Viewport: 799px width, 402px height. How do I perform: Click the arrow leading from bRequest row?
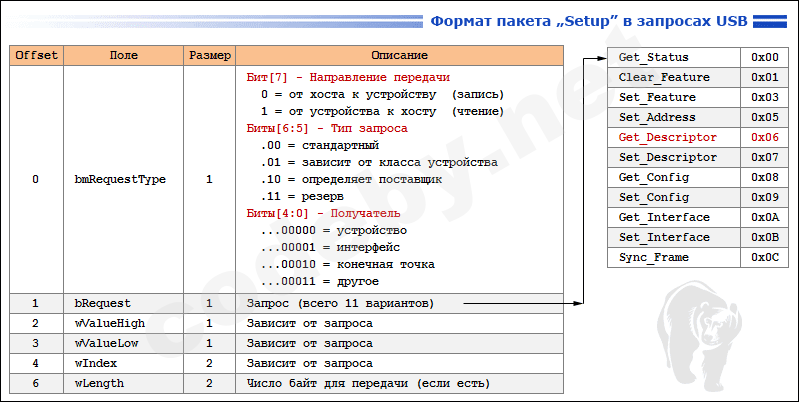tap(520, 302)
